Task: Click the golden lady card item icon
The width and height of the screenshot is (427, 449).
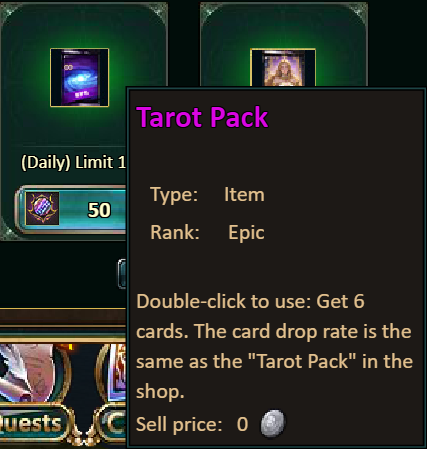Action: [x=283, y=68]
